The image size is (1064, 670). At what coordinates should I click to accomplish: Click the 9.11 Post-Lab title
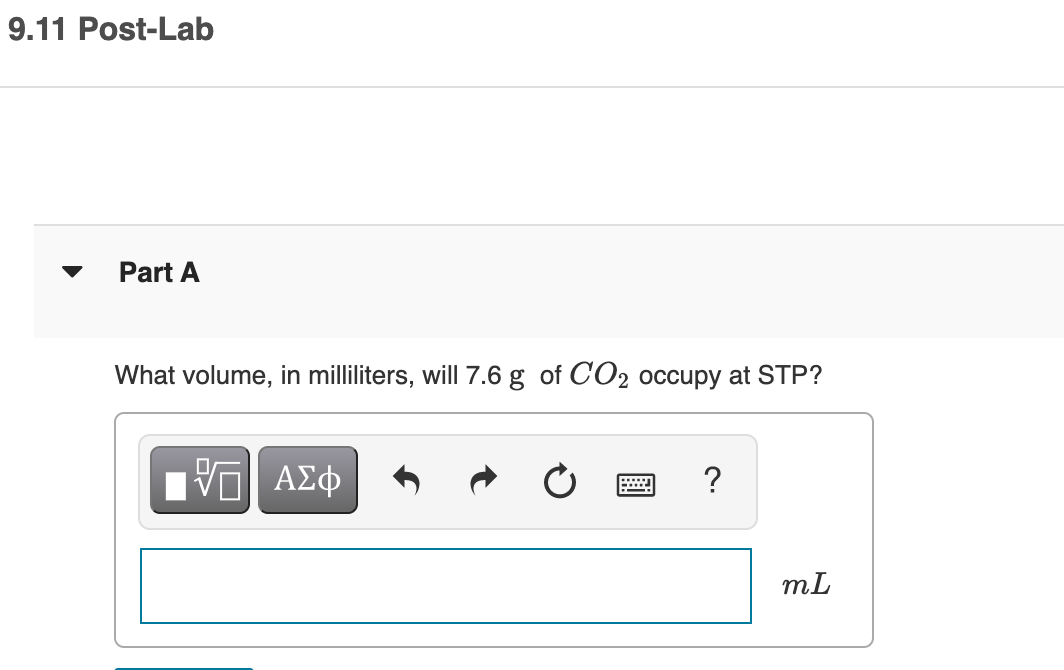point(111,30)
